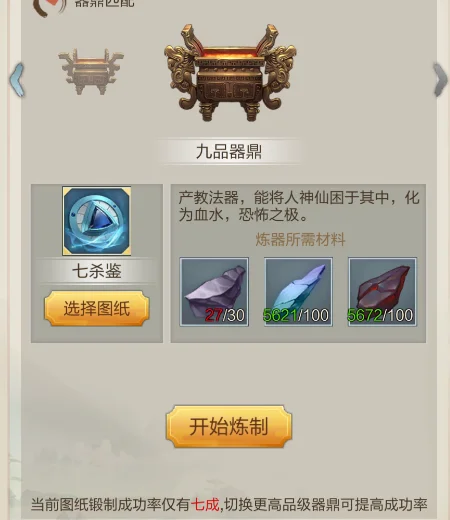
Task: Click the 七杀鉴 name label
Action: (x=97, y=271)
